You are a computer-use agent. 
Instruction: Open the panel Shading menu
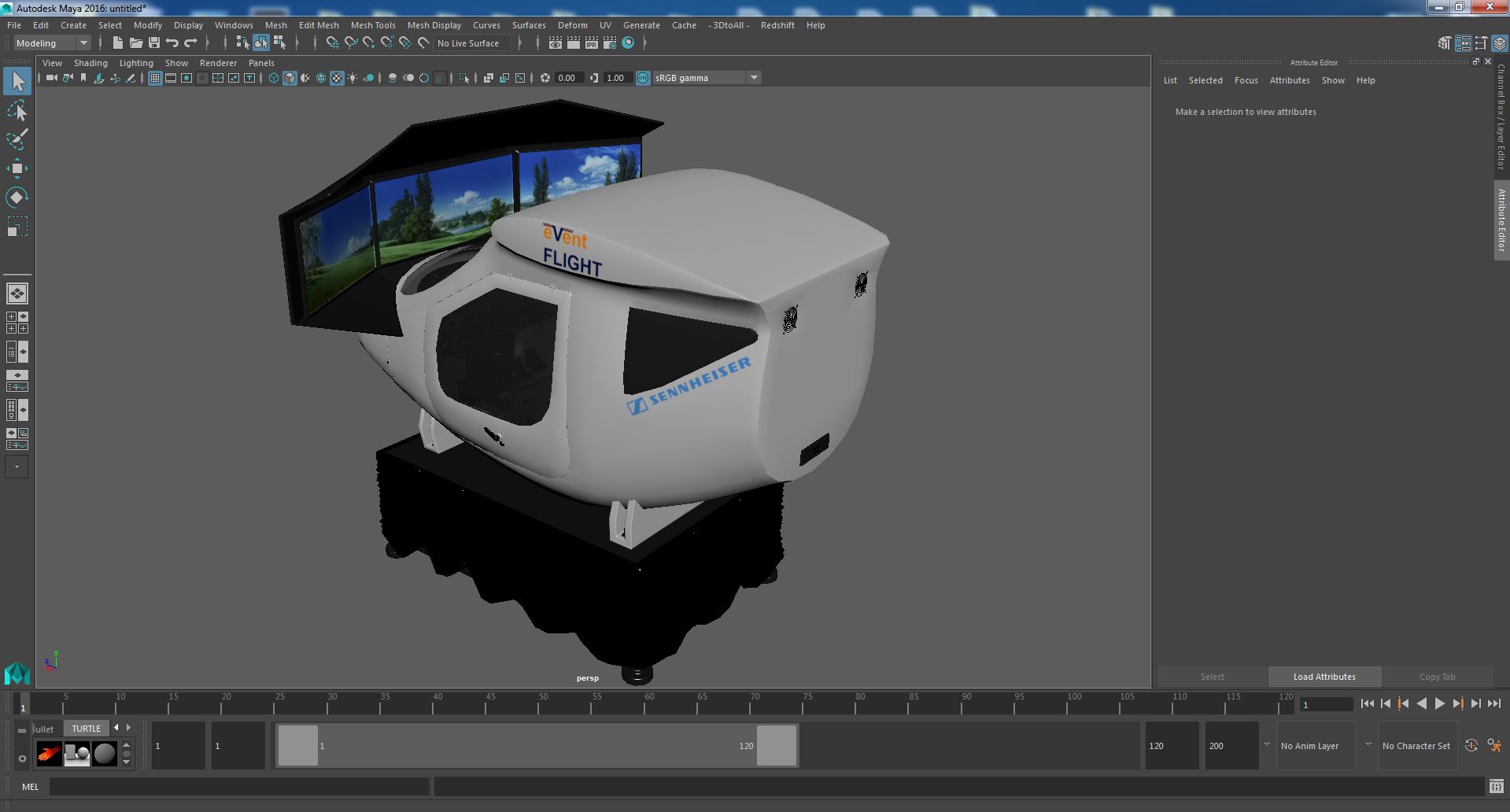(x=90, y=63)
